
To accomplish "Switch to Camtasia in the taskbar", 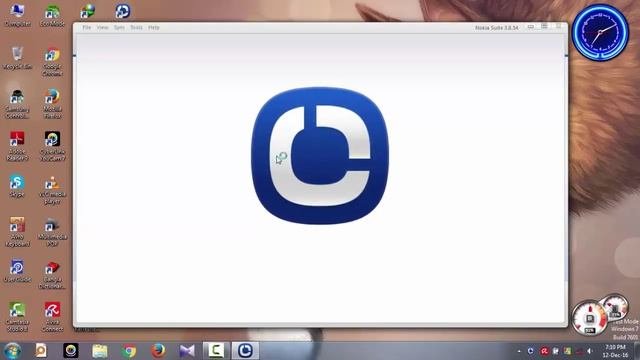I will 216,351.
